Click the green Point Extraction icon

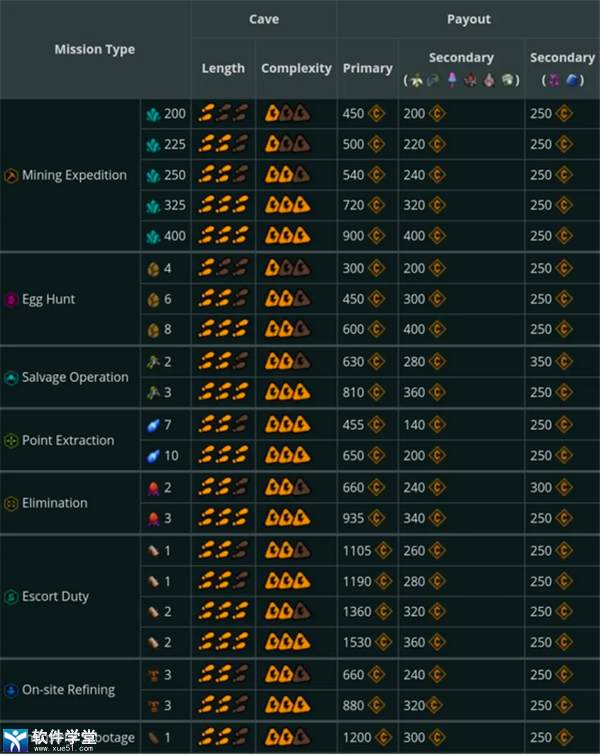coord(12,440)
